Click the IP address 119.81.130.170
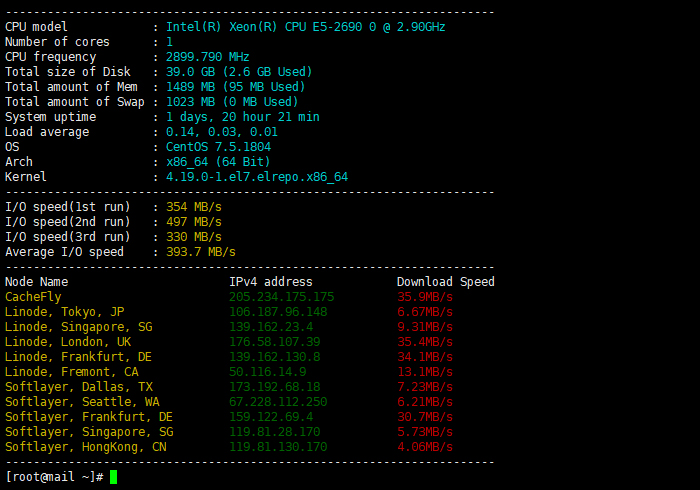 pos(278,447)
